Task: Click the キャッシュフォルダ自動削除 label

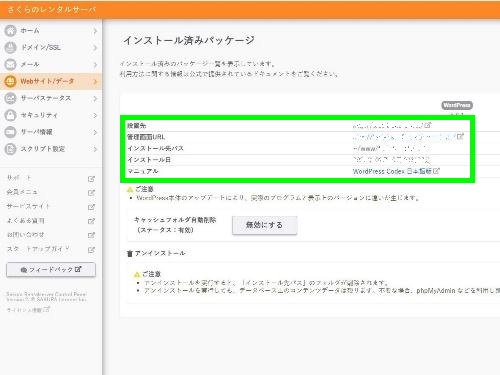Action: click(175, 220)
